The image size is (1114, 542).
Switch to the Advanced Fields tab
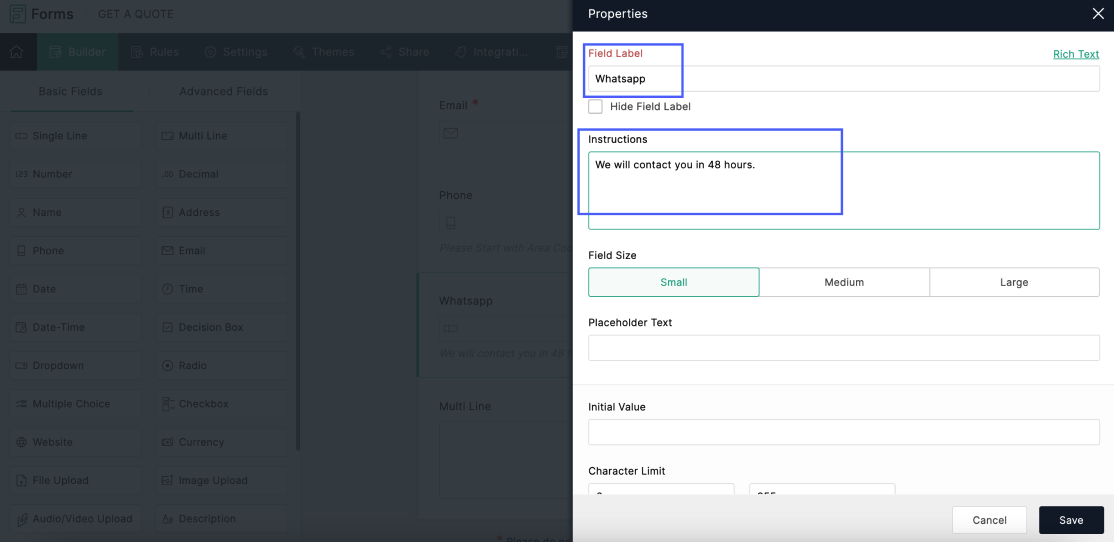pos(223,91)
